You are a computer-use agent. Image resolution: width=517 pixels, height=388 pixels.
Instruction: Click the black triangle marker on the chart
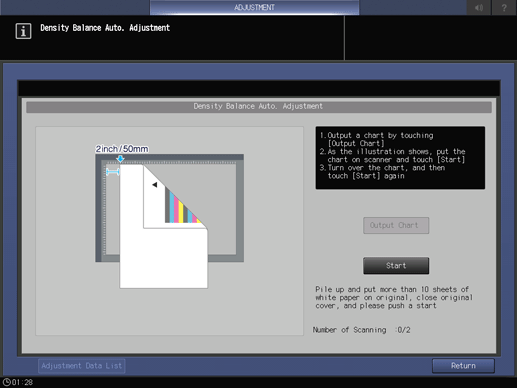(154, 185)
